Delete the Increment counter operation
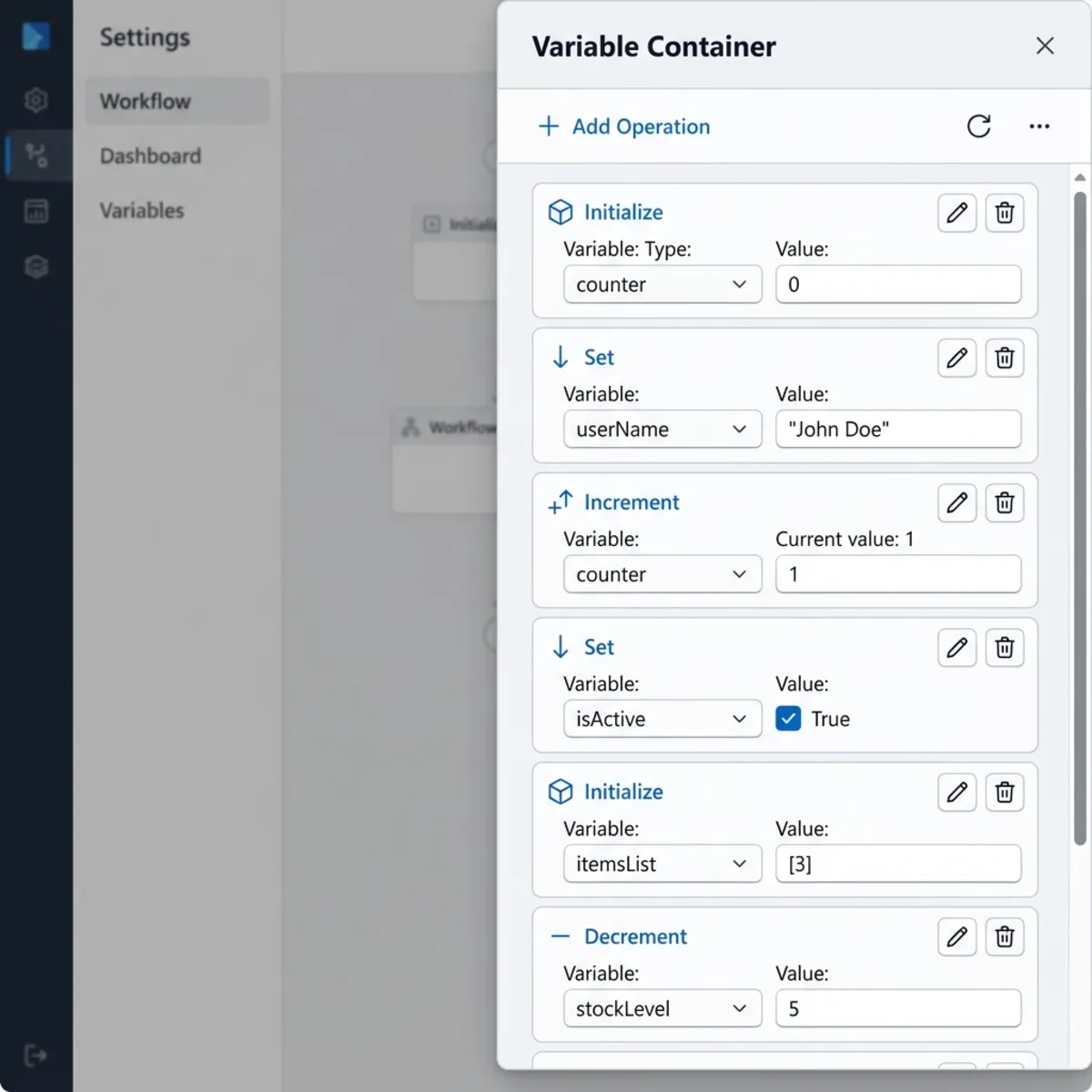This screenshot has width=1092, height=1092. [1005, 502]
